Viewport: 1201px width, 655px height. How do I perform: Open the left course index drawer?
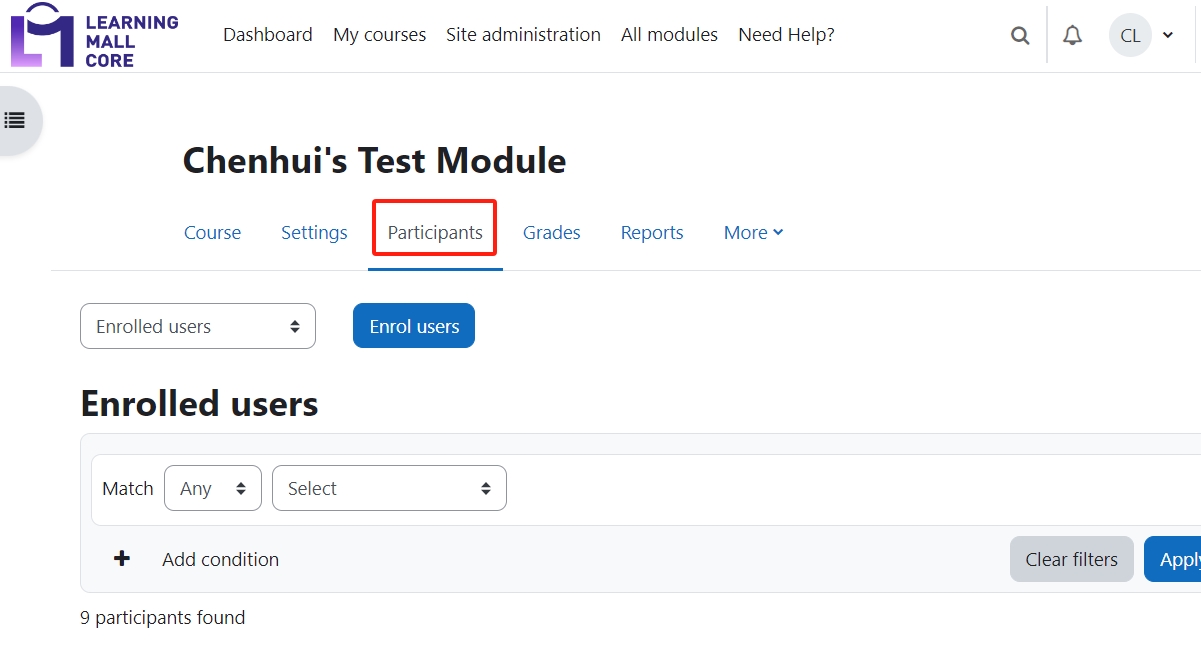[14, 120]
